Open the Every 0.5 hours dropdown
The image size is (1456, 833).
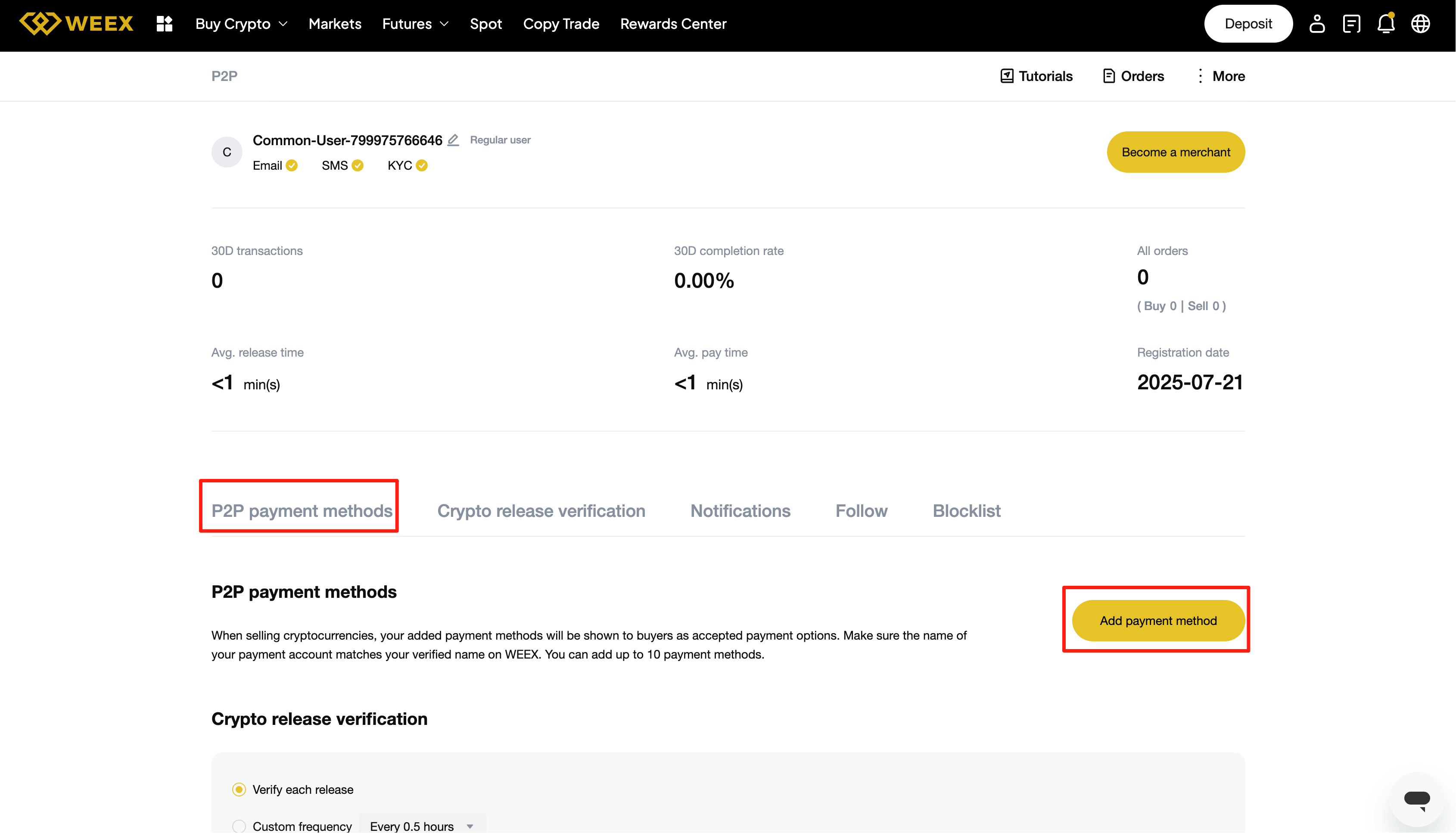(422, 826)
